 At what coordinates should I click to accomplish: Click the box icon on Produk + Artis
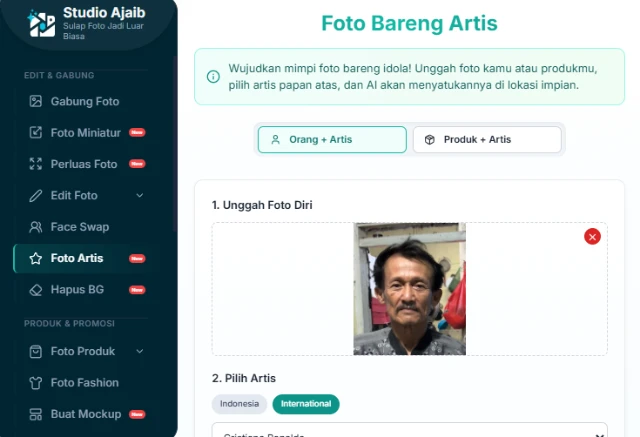(x=429, y=140)
